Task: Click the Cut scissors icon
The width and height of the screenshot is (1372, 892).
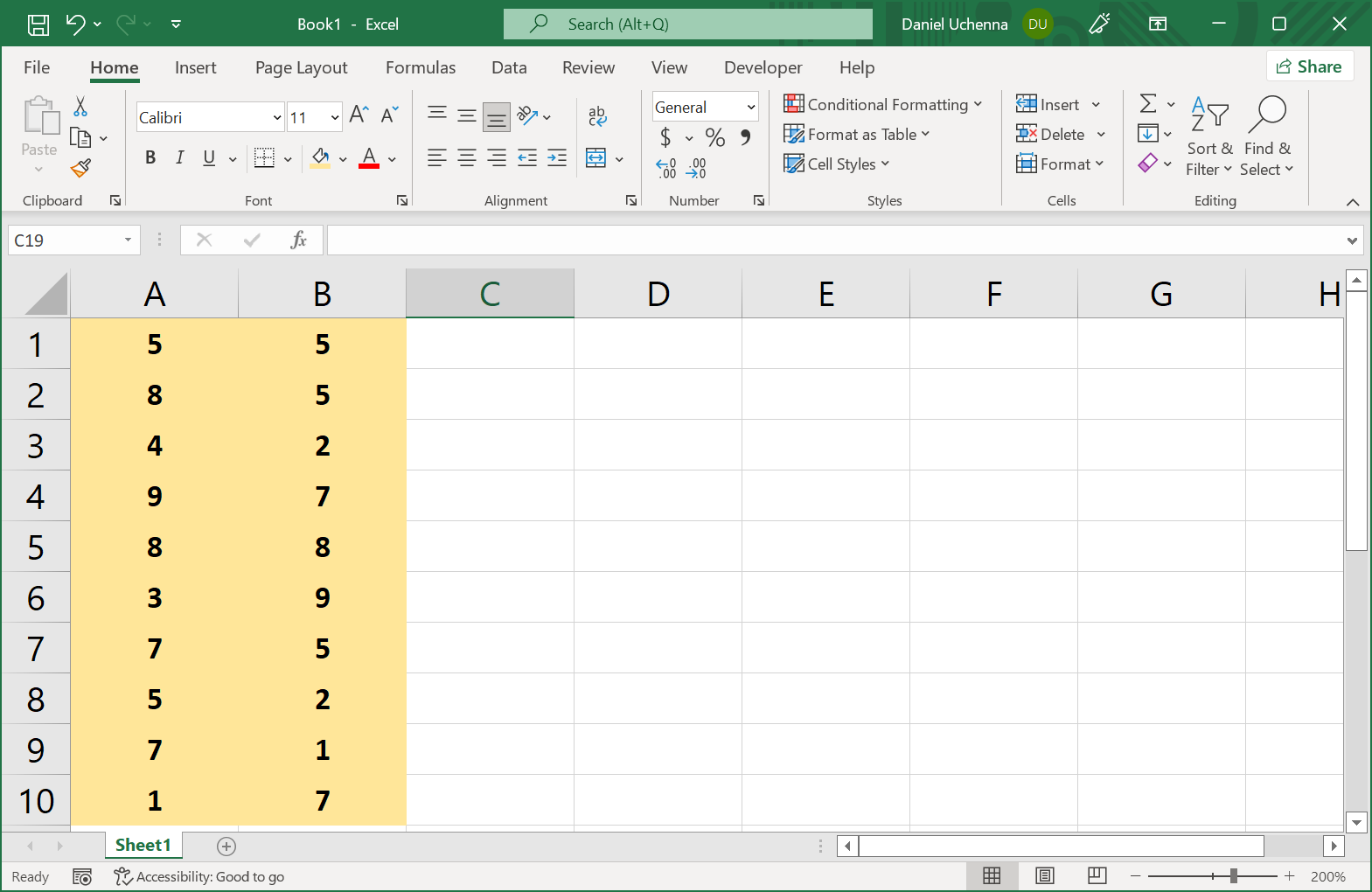Action: (80, 107)
